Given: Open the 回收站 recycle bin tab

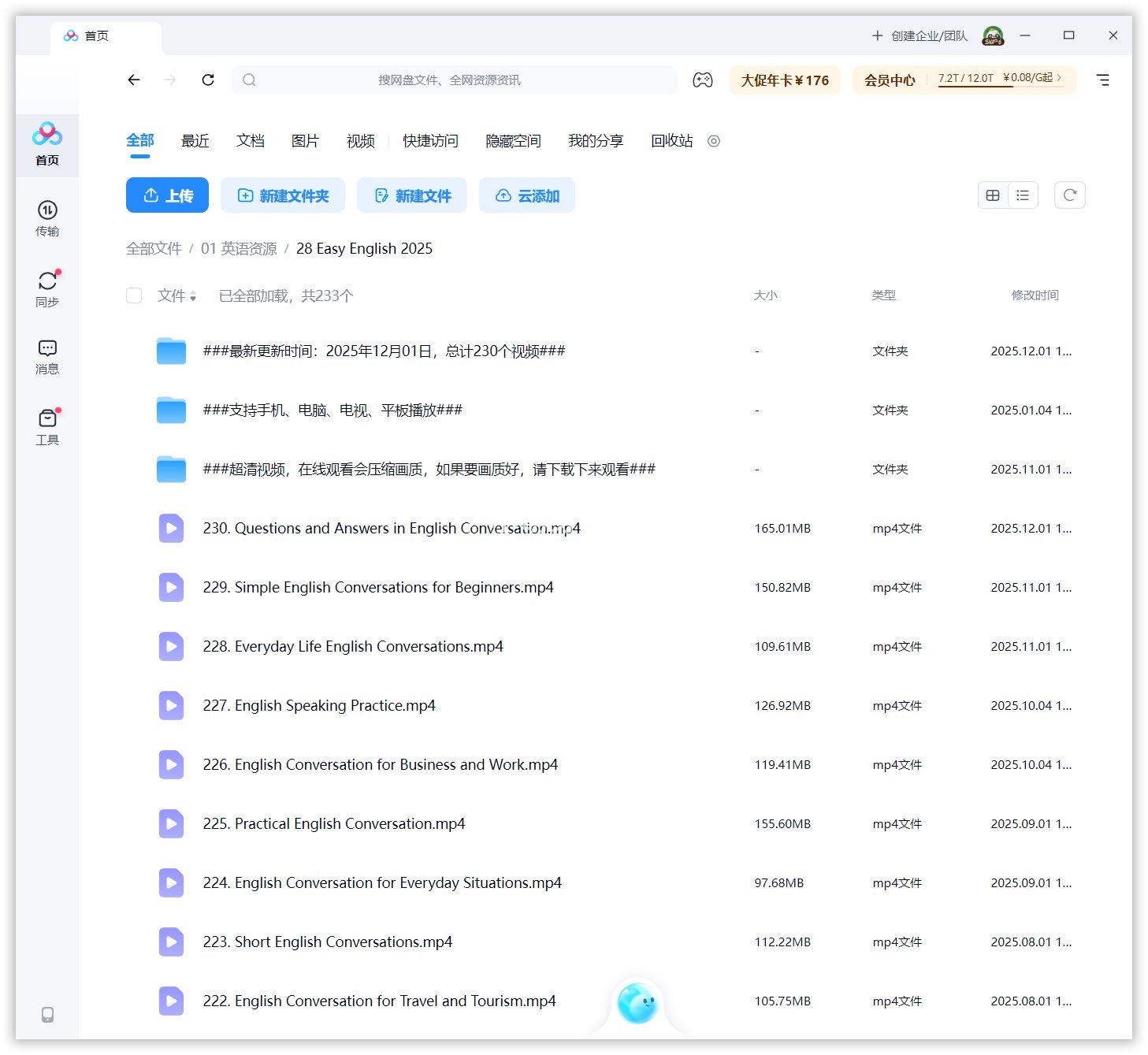Looking at the screenshot, I should pos(671,141).
